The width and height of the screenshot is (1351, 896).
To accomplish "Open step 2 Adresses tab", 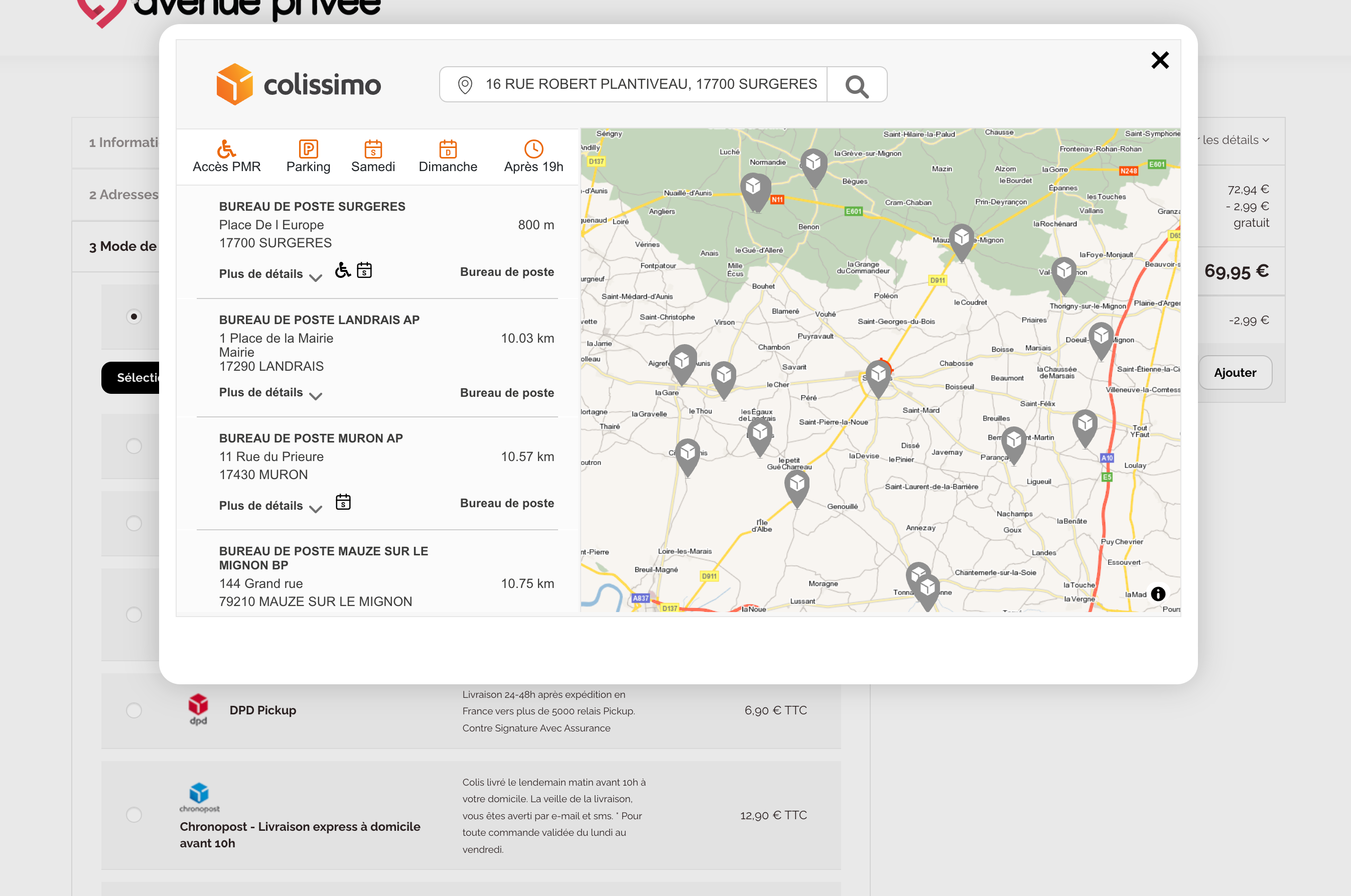I will pos(123,195).
